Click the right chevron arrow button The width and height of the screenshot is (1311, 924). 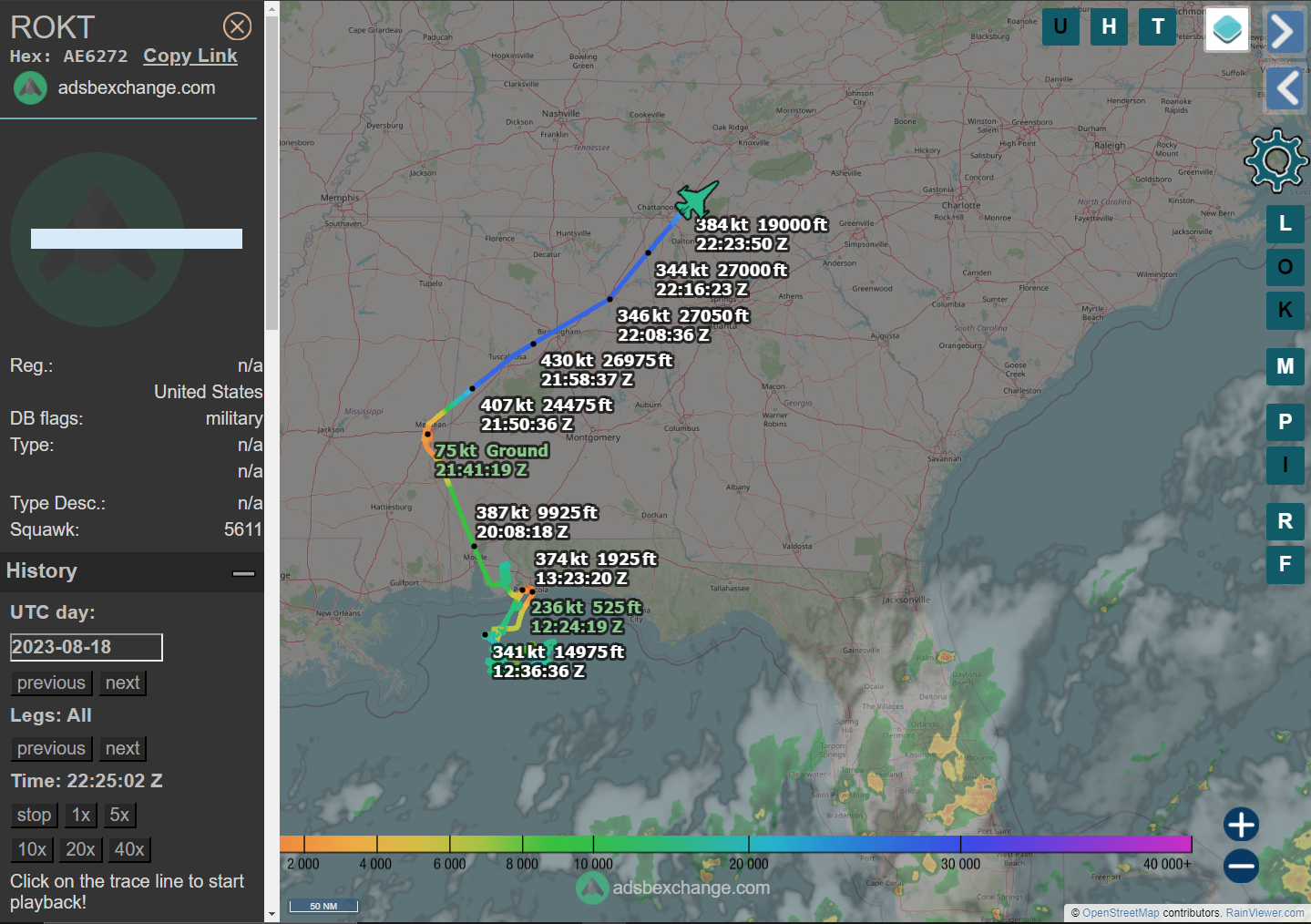click(x=1285, y=31)
